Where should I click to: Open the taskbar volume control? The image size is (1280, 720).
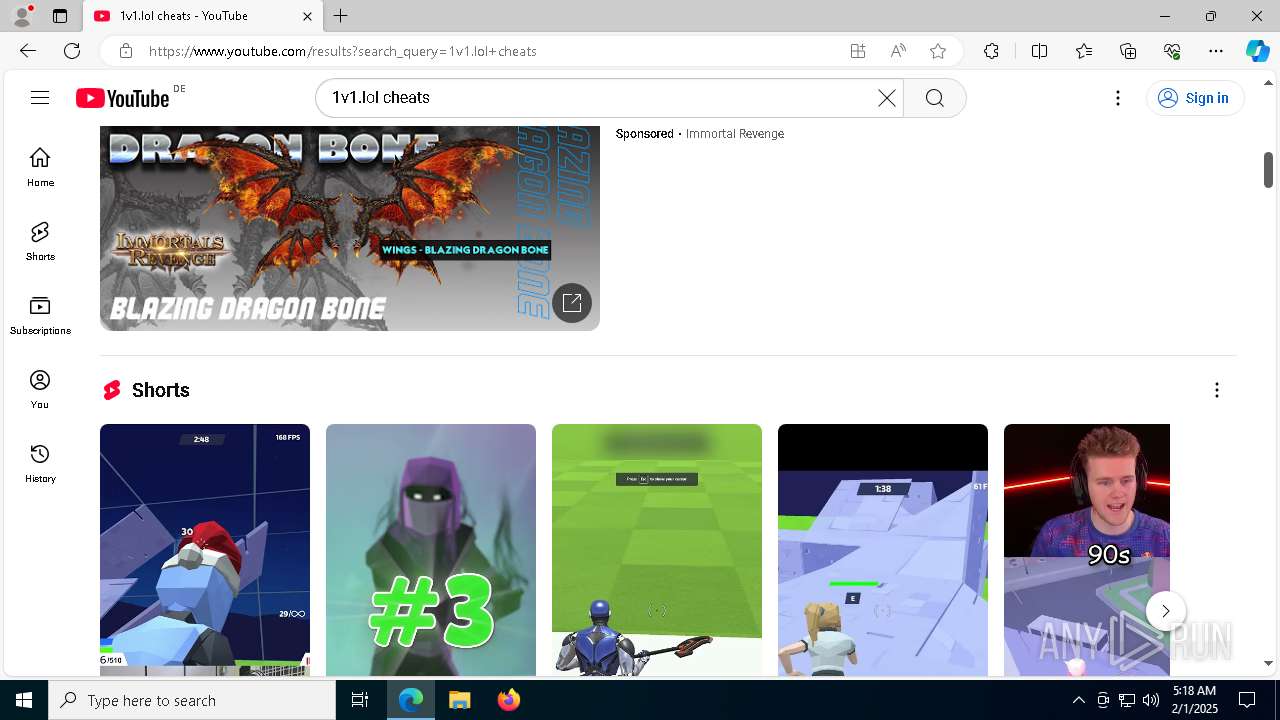pyautogui.click(x=1151, y=700)
